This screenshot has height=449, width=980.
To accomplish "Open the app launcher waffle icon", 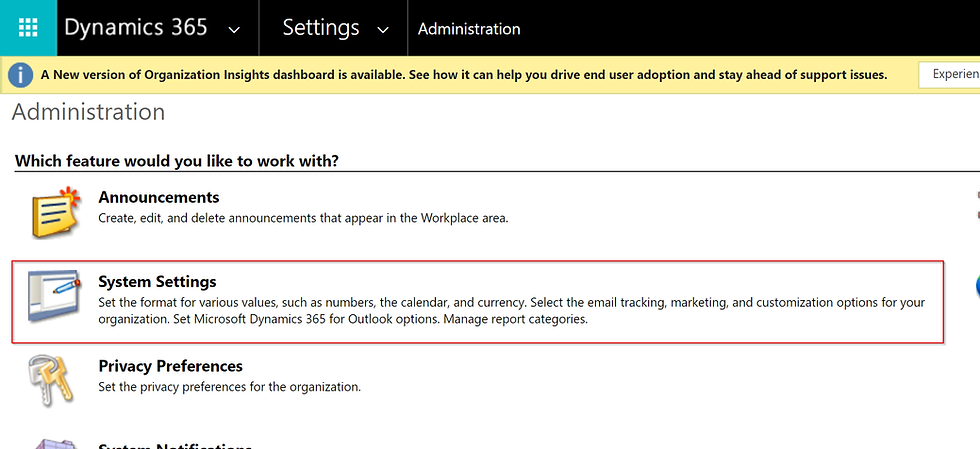I will click(28, 28).
